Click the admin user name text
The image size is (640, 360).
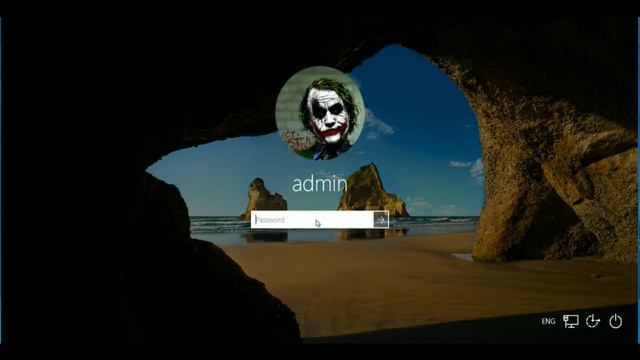click(x=320, y=184)
